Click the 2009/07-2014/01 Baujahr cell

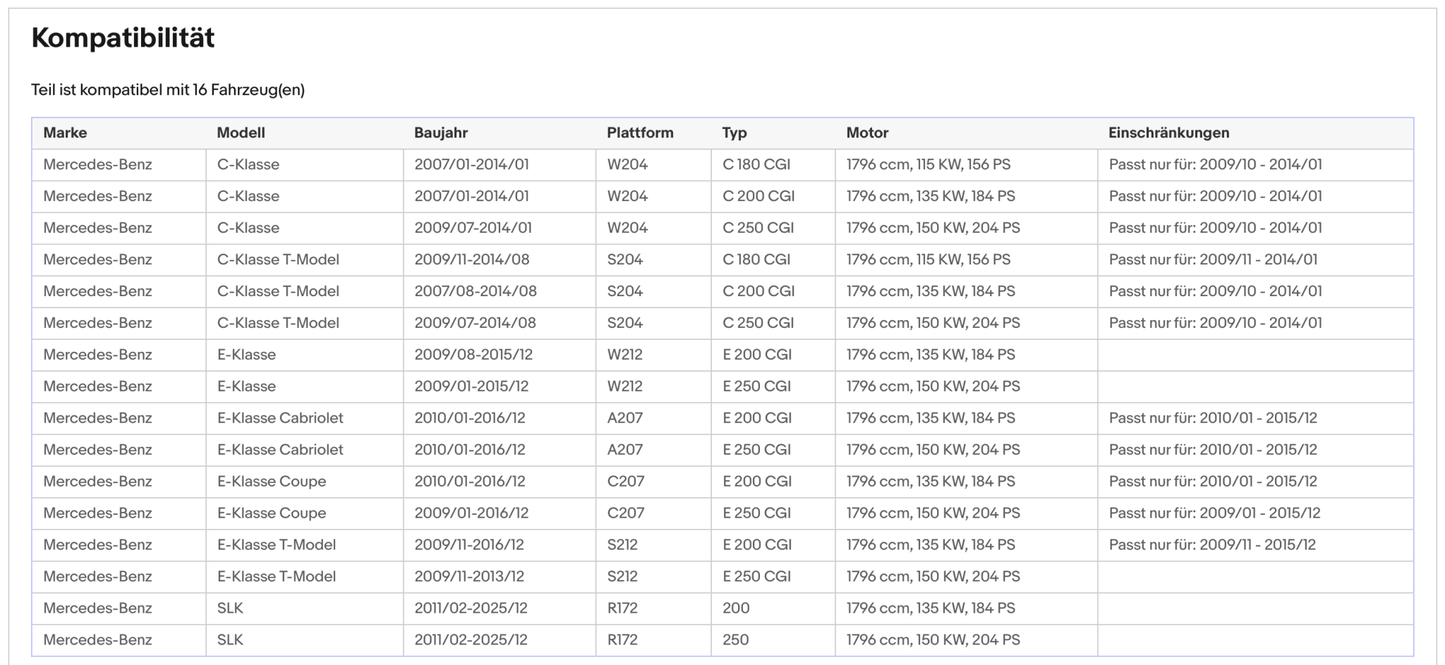tap(473, 228)
